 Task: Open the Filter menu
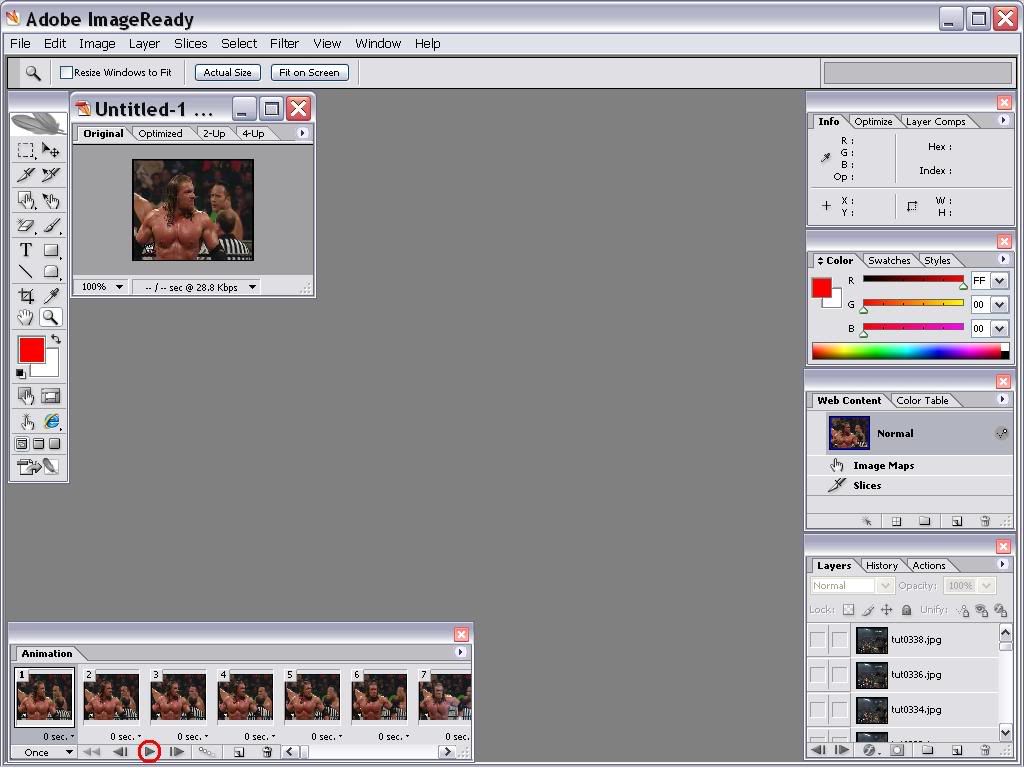tap(284, 44)
